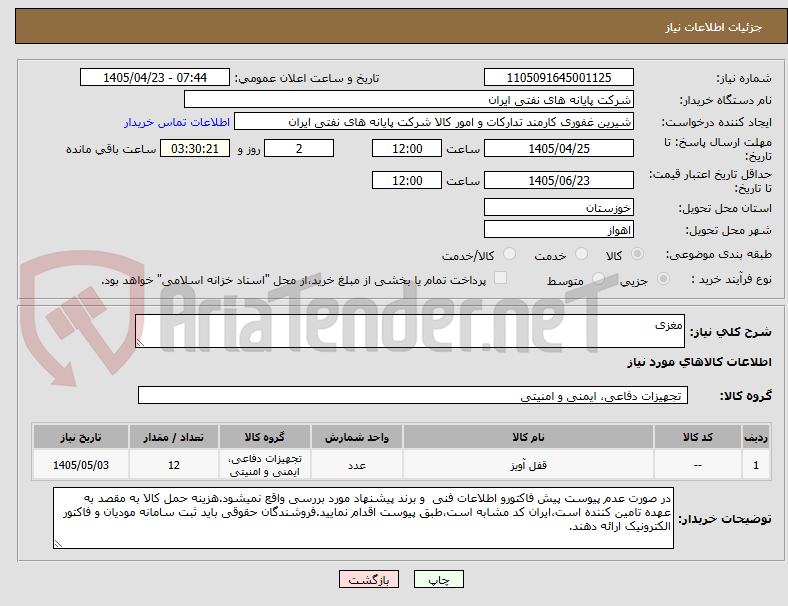
Task: Click the کد کالا column header
Action: [698, 437]
